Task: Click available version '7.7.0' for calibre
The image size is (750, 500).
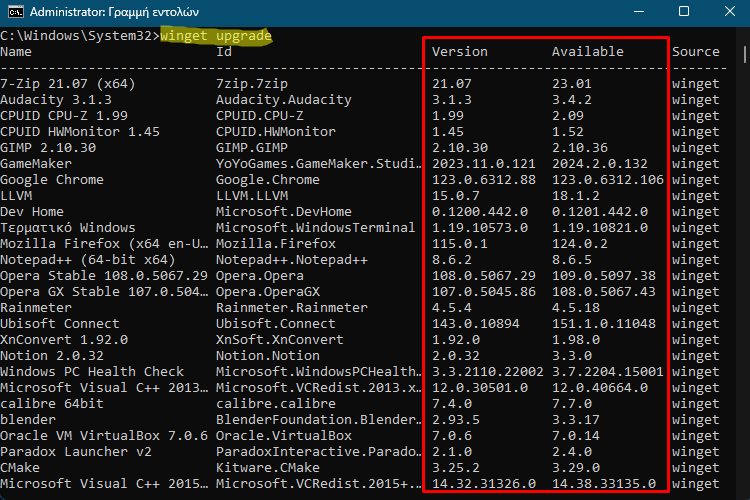Action: tap(572, 404)
